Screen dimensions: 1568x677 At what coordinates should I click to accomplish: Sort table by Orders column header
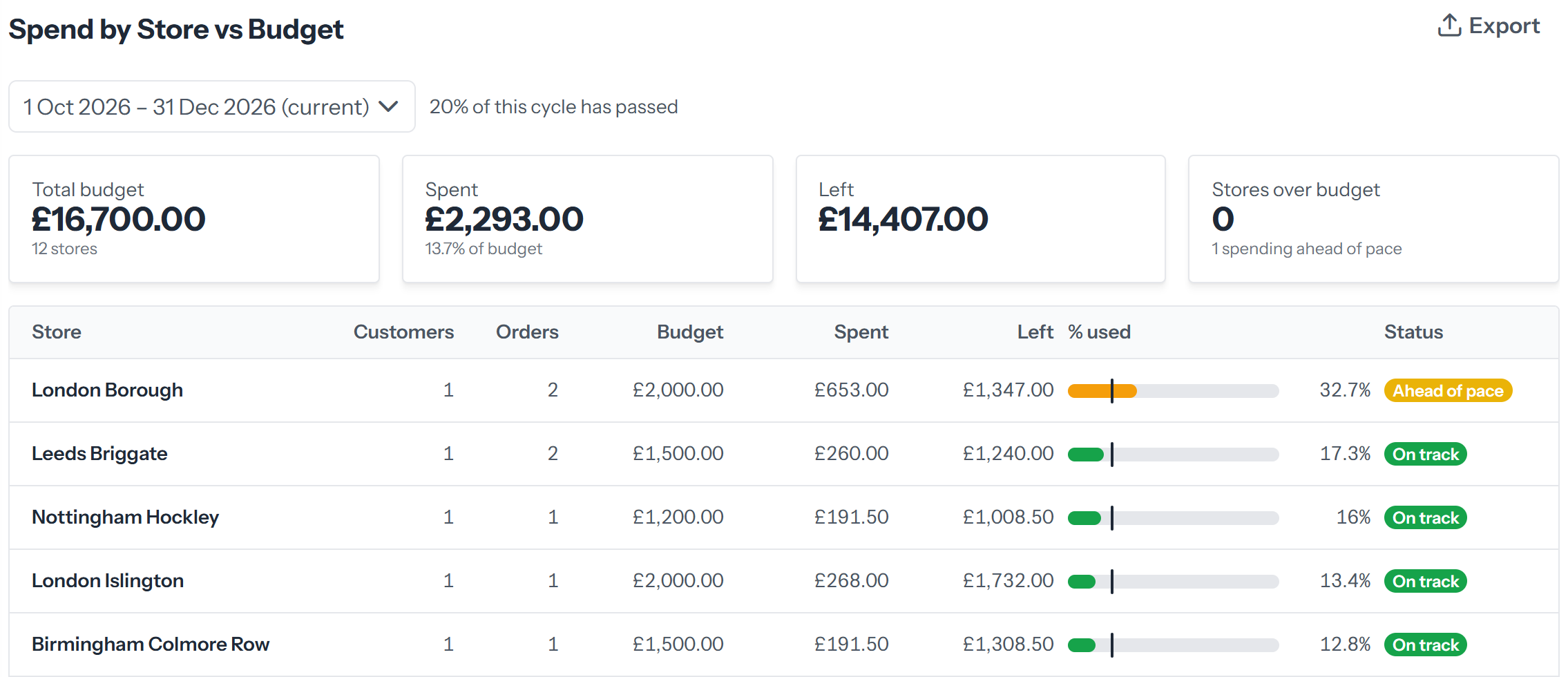pyautogui.click(x=527, y=332)
